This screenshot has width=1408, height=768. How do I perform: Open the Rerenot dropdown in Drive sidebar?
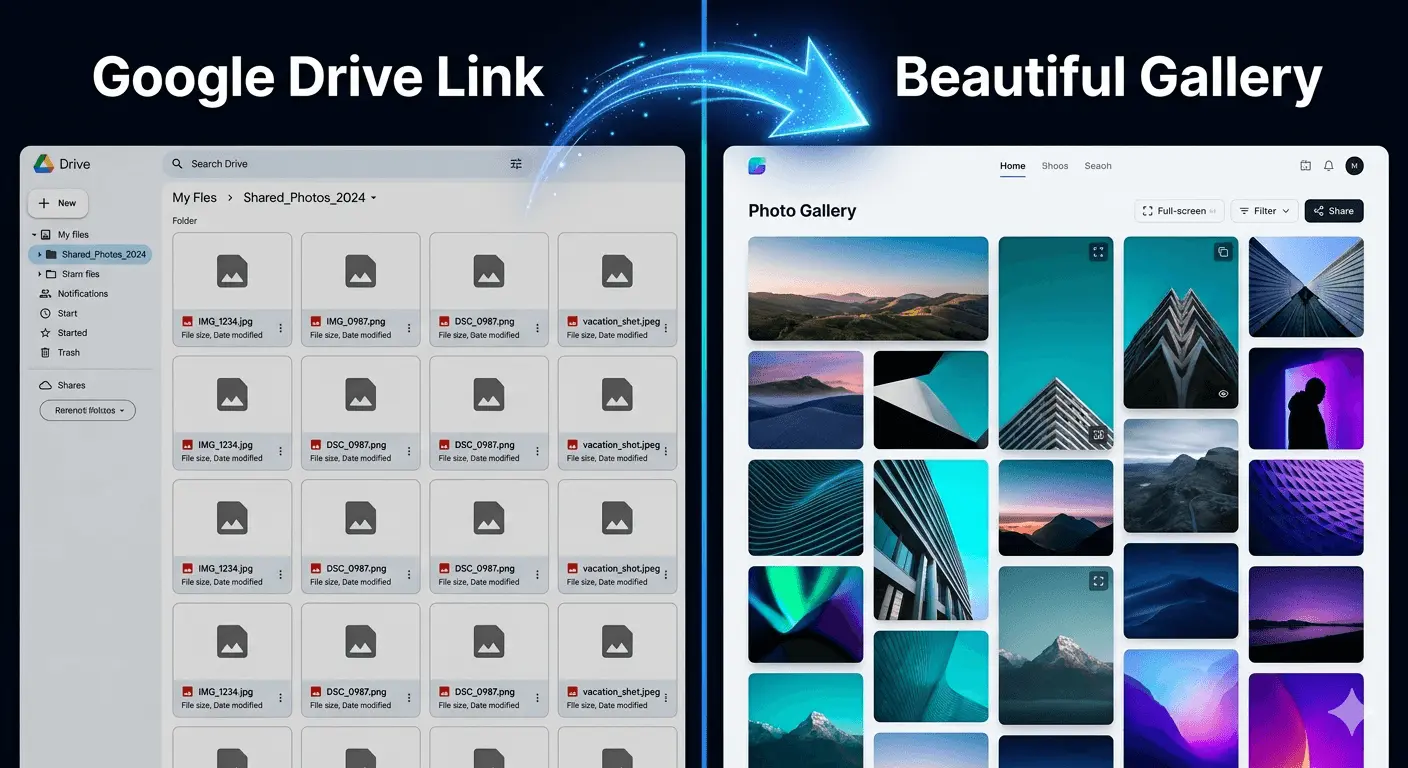(x=88, y=410)
